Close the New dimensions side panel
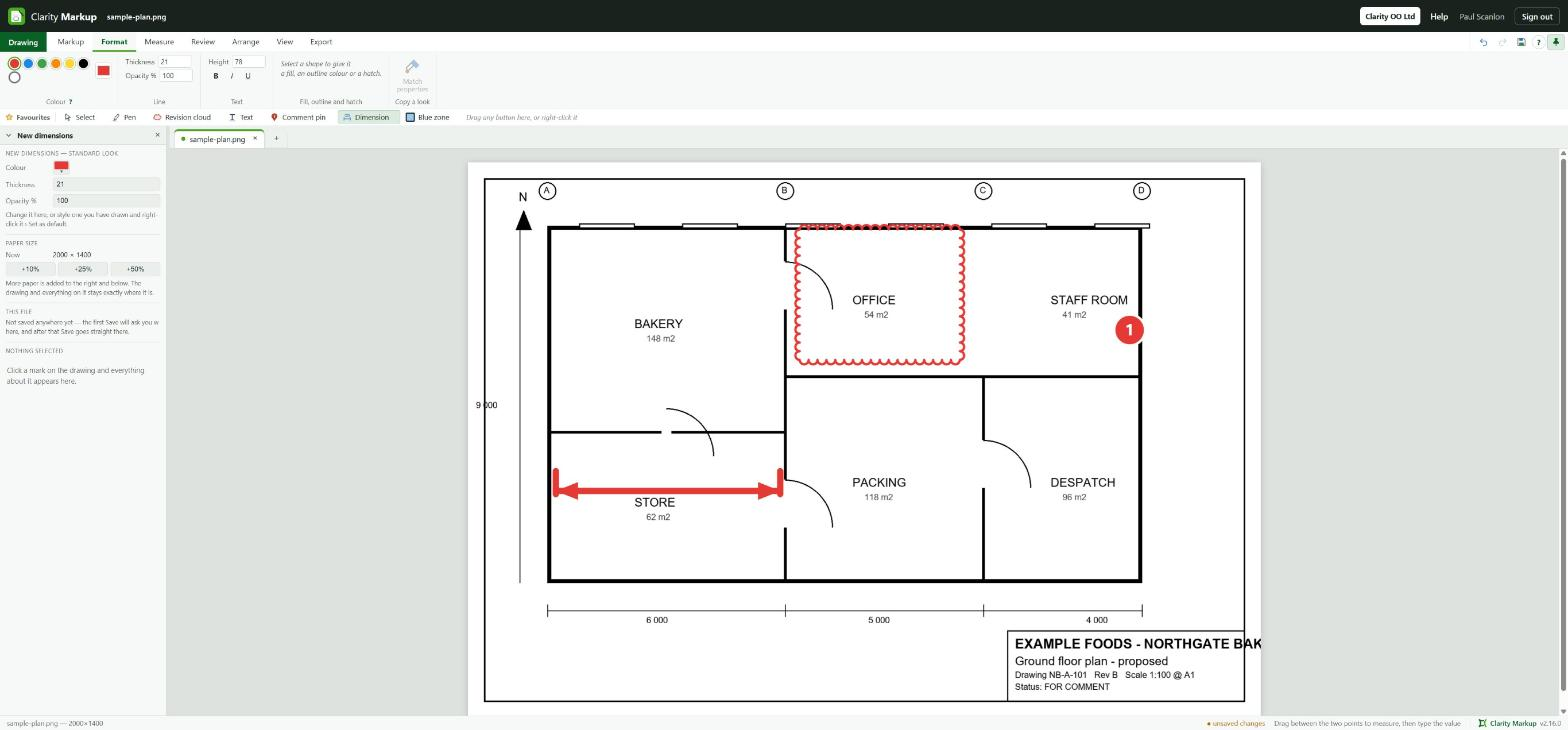Image resolution: width=1568 pixels, height=730 pixels. point(157,135)
